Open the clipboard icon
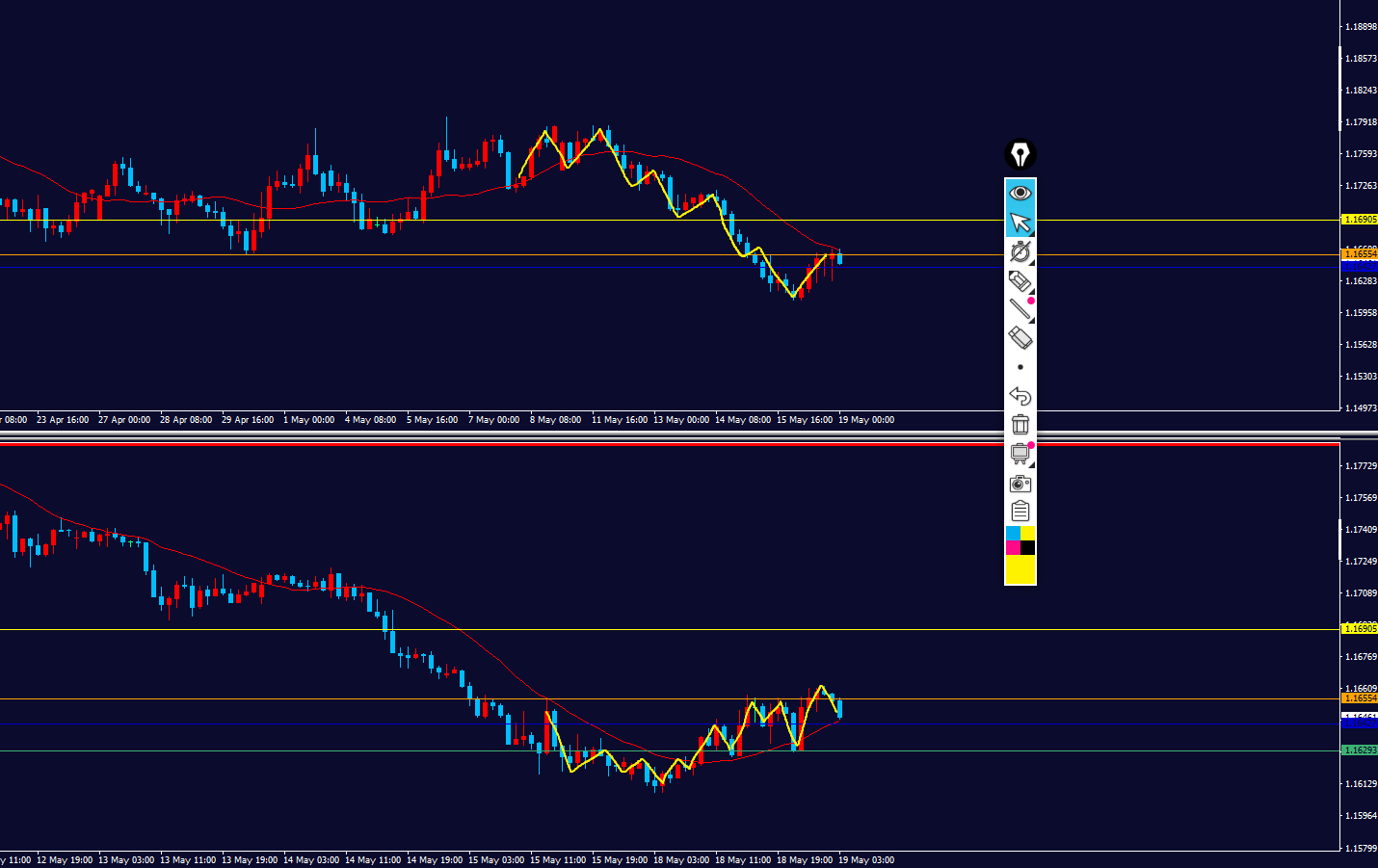The width and height of the screenshot is (1378, 868). [x=1020, y=512]
